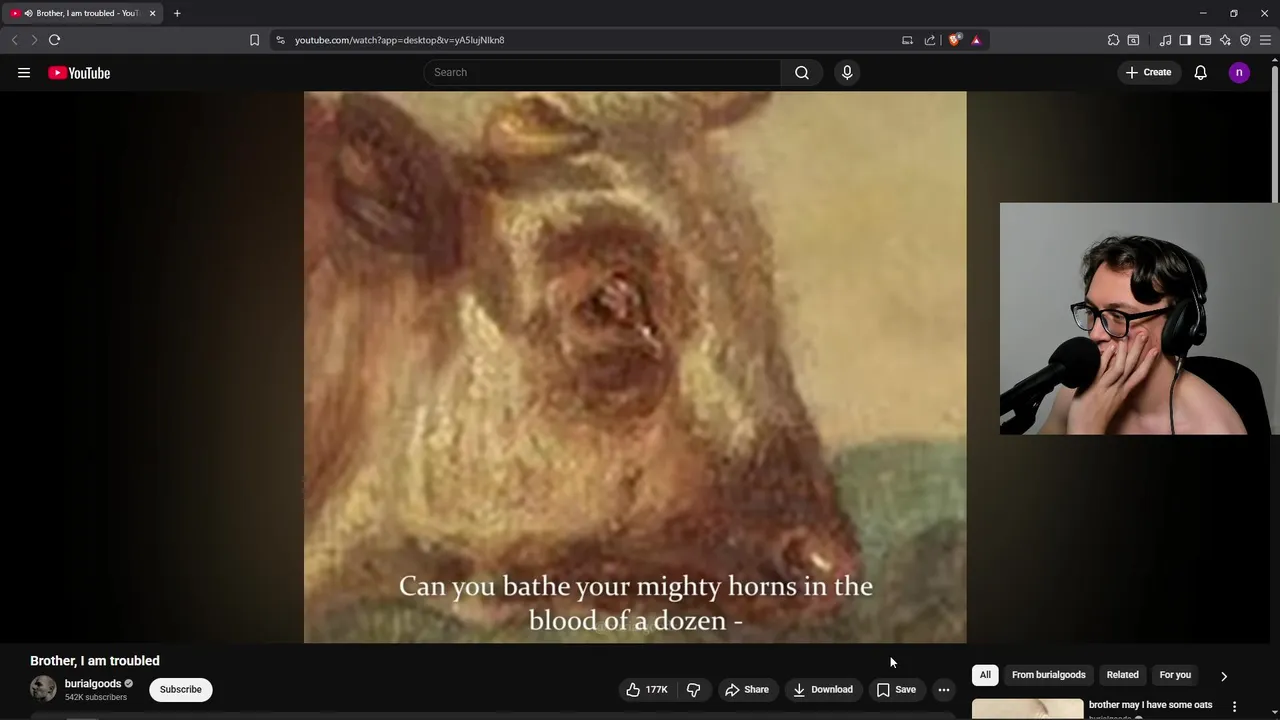The width and height of the screenshot is (1280, 720).
Task: Open the burialgoods channel avatar
Action: click(43, 689)
